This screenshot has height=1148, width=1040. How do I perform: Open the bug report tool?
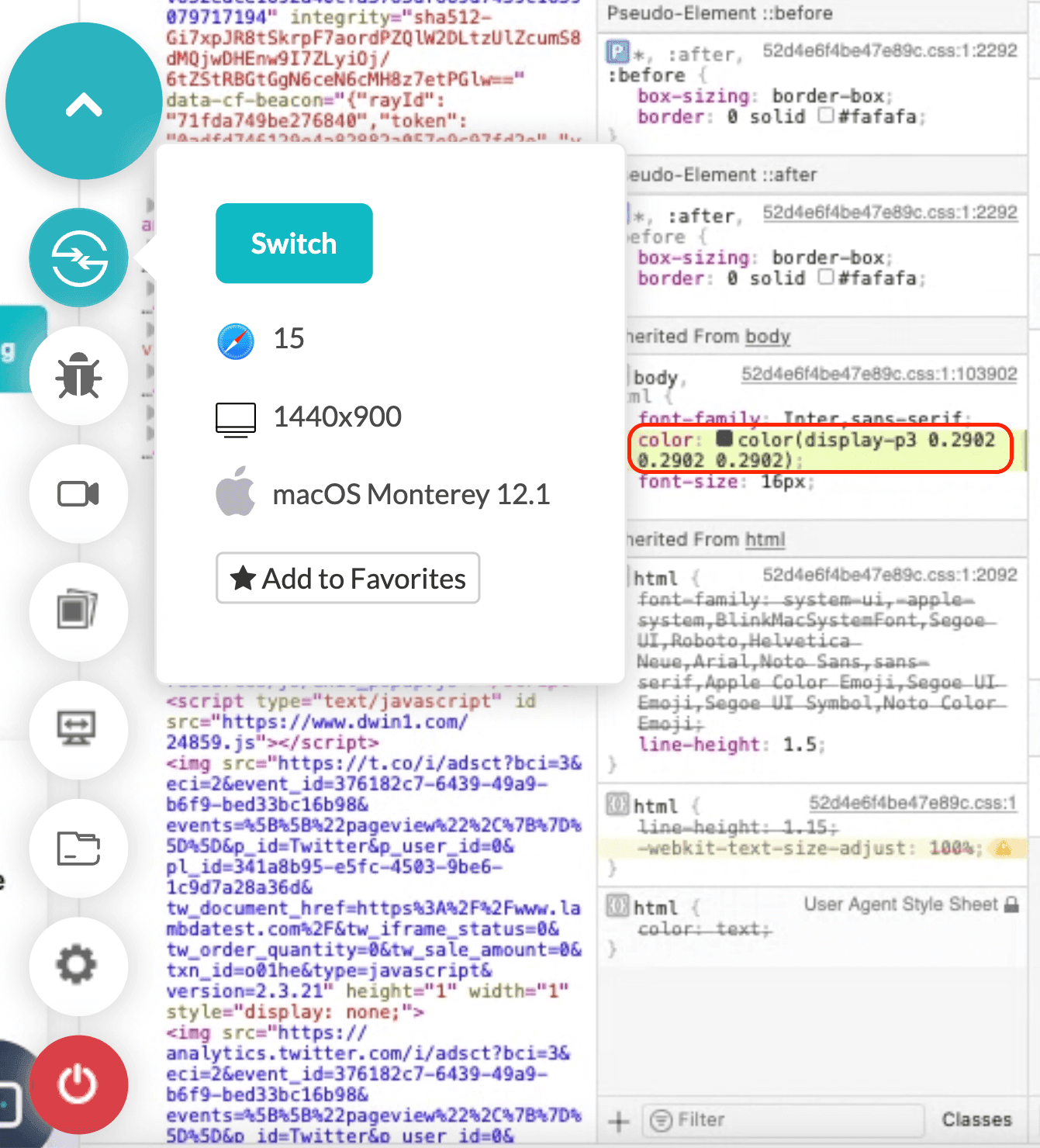click(x=79, y=375)
